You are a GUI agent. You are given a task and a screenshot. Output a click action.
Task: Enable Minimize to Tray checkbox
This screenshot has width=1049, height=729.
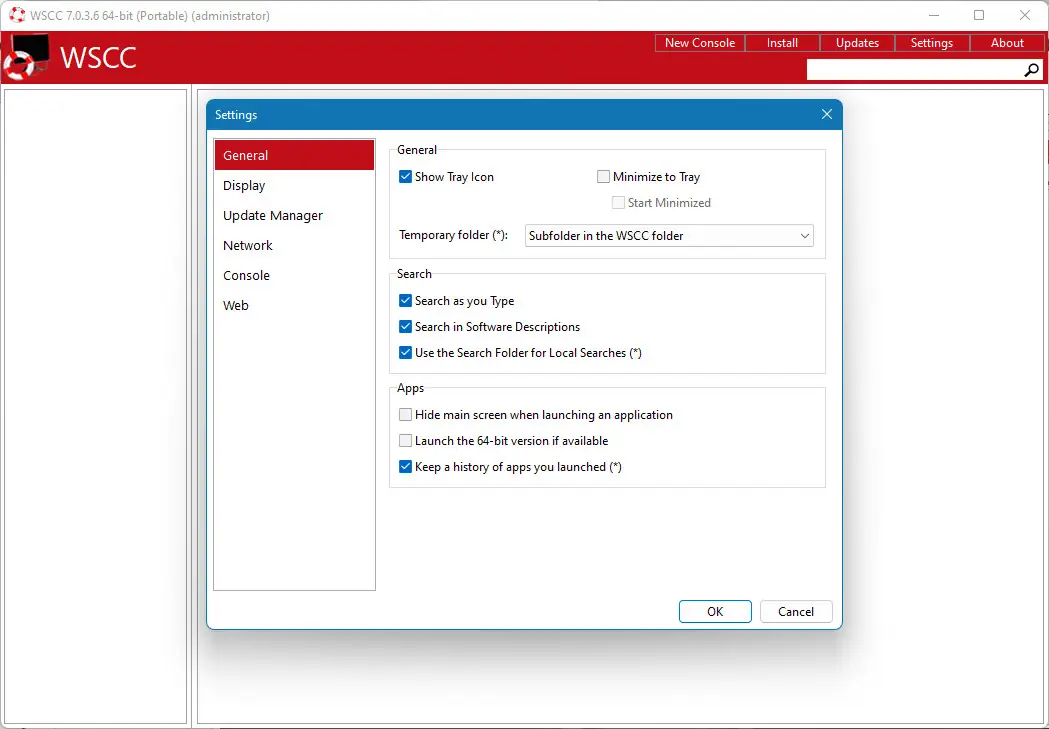[x=603, y=177]
